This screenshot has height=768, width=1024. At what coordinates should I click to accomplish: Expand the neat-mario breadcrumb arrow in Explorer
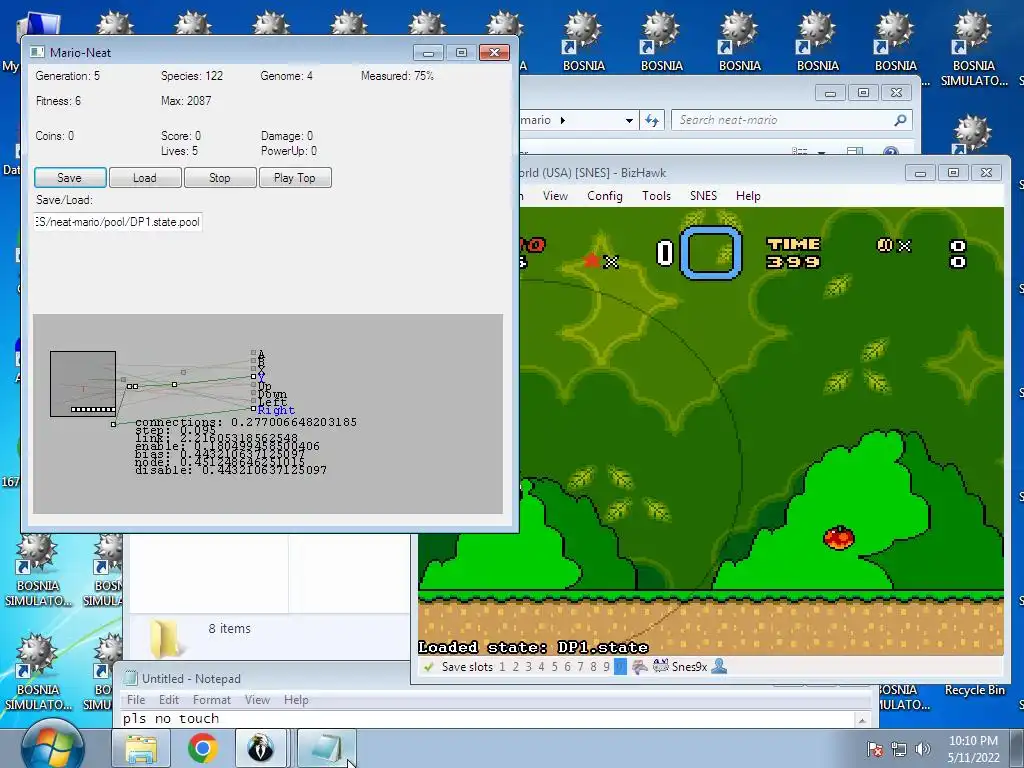[563, 120]
